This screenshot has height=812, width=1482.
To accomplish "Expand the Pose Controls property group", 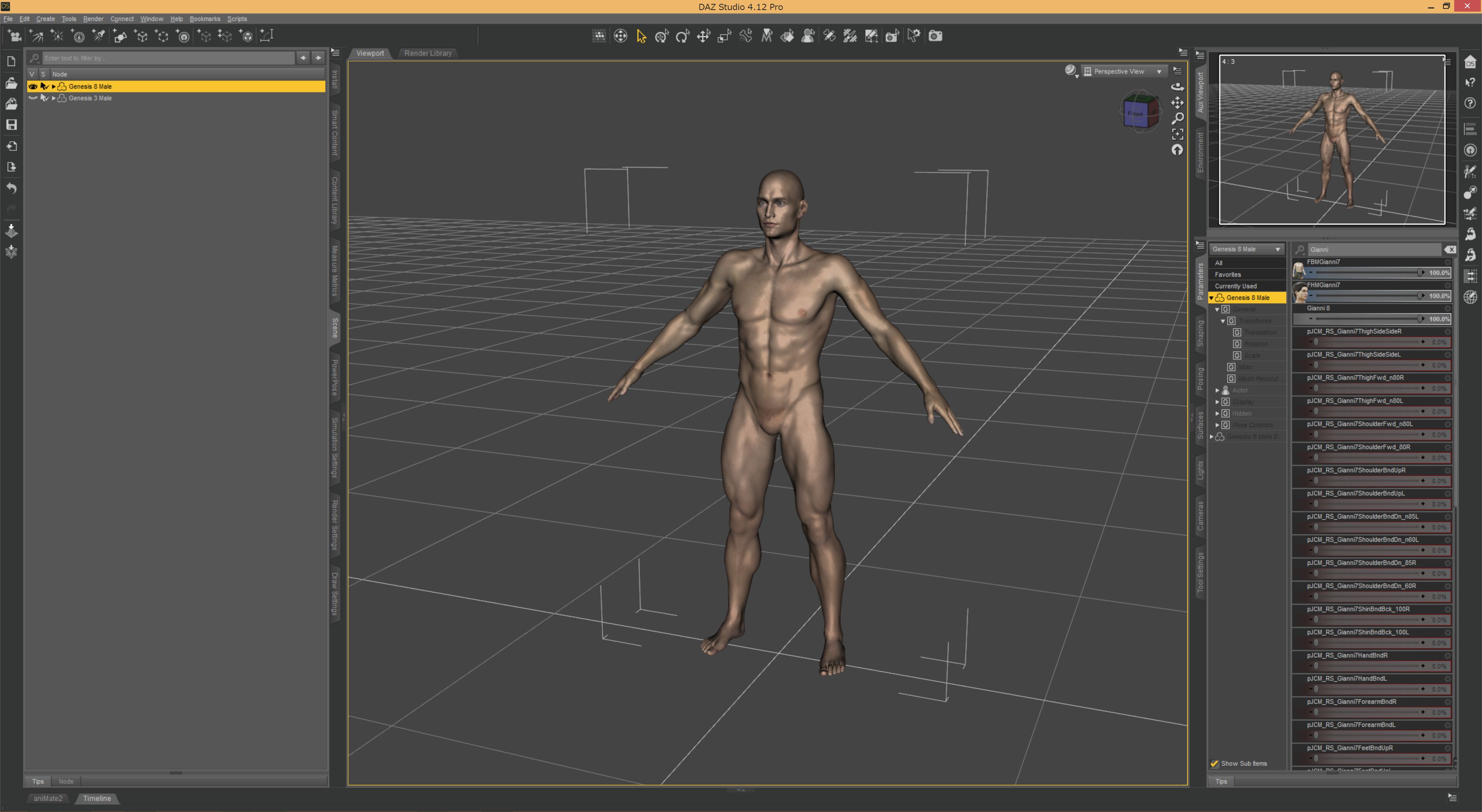I will click(x=1217, y=425).
